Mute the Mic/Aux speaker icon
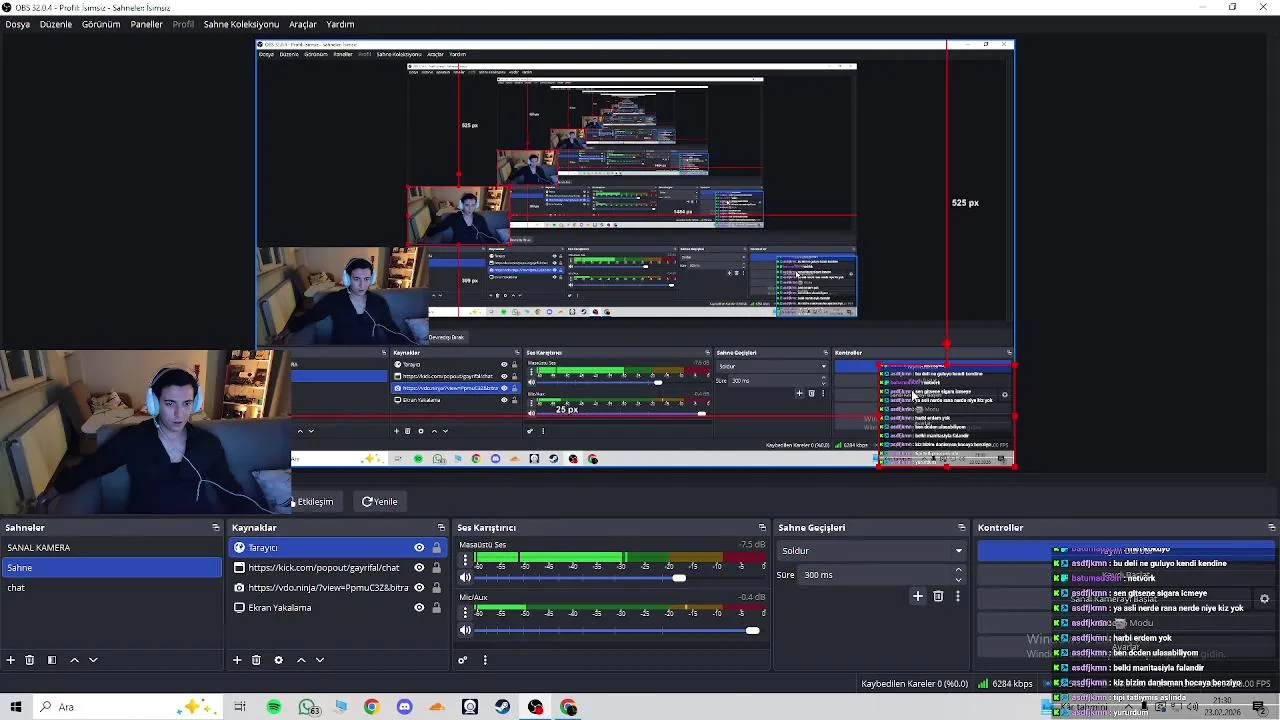 [x=465, y=630]
